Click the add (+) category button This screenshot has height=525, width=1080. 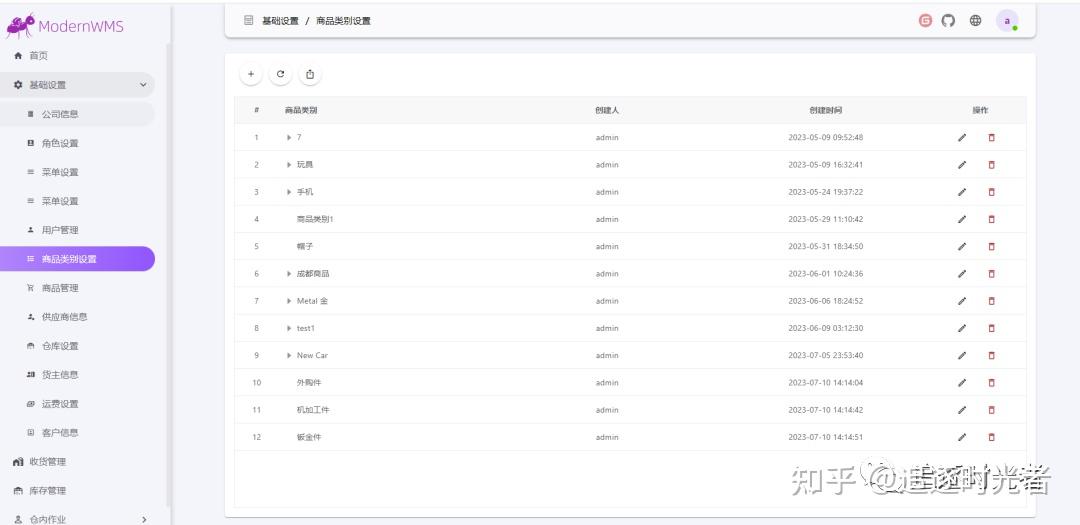pos(251,74)
